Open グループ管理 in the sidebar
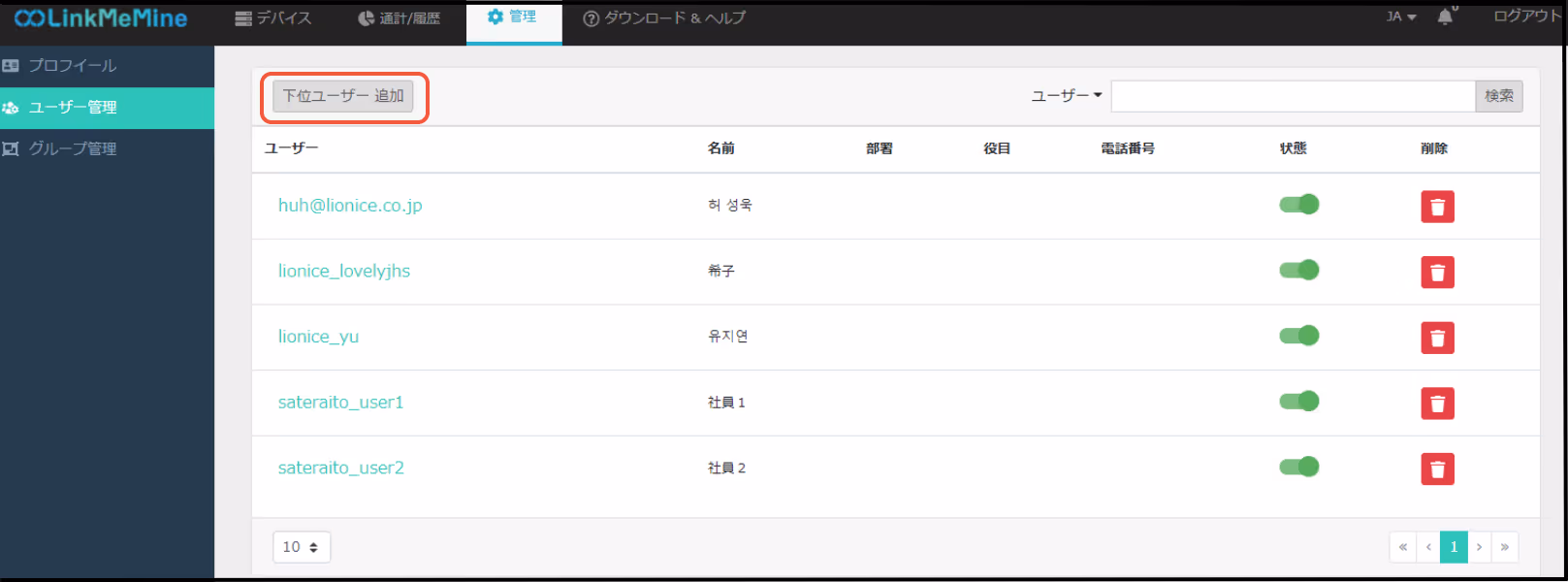 (107, 149)
